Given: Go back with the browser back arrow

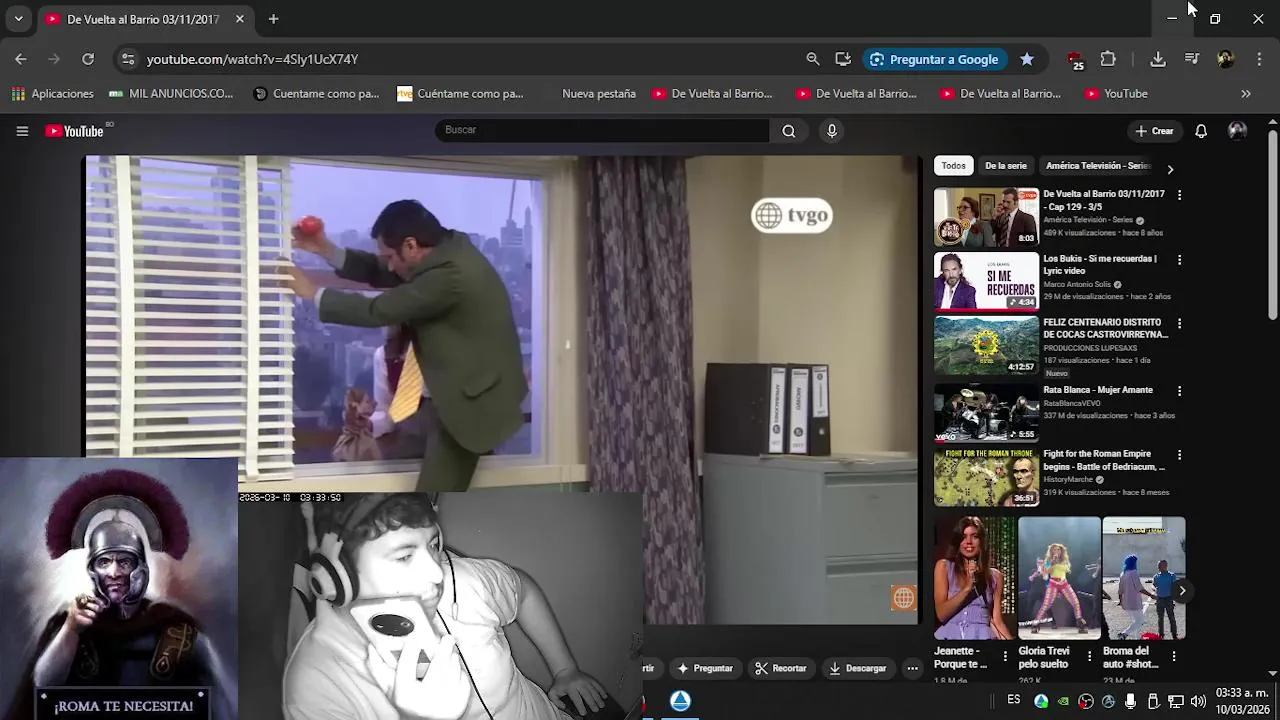Looking at the screenshot, I should pos(21,59).
